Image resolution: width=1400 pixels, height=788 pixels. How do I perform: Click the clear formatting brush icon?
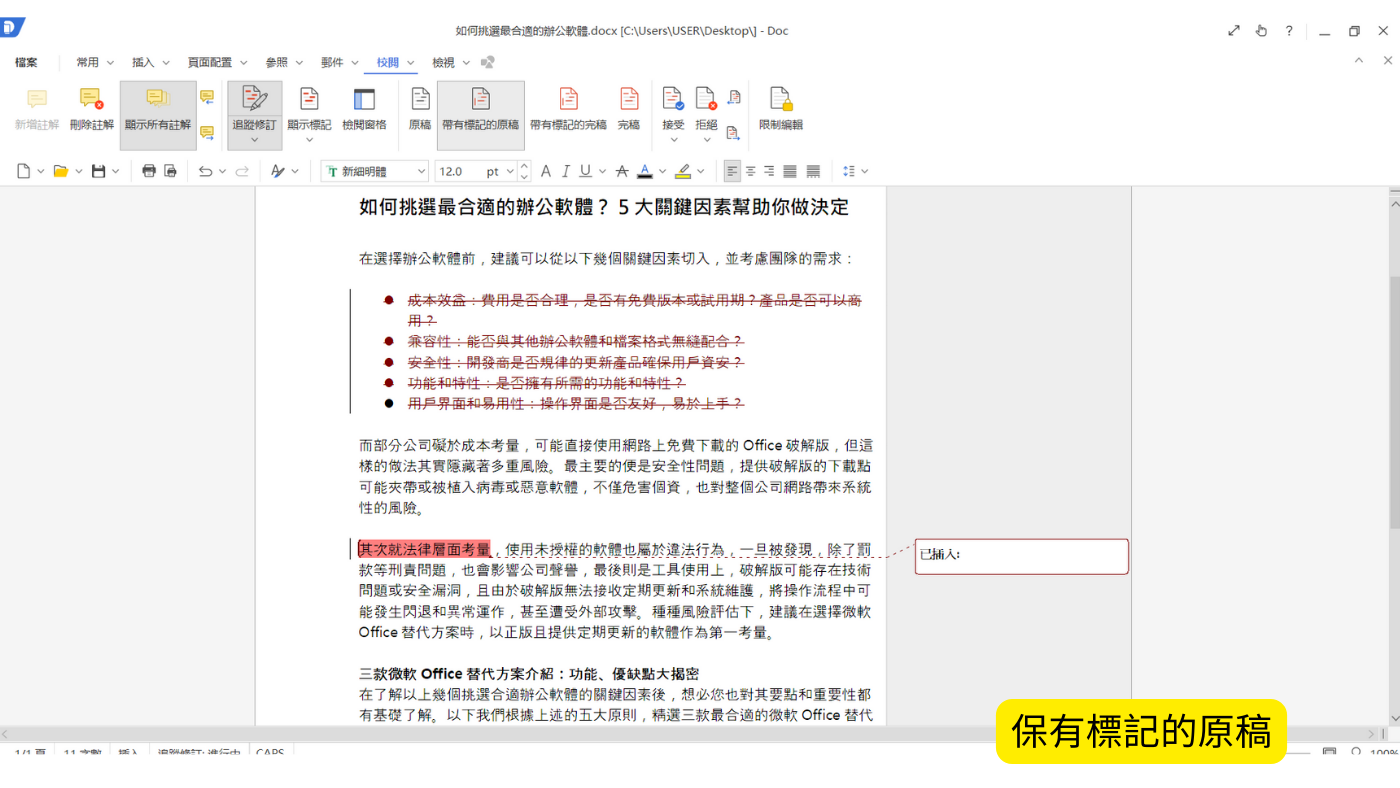[279, 171]
